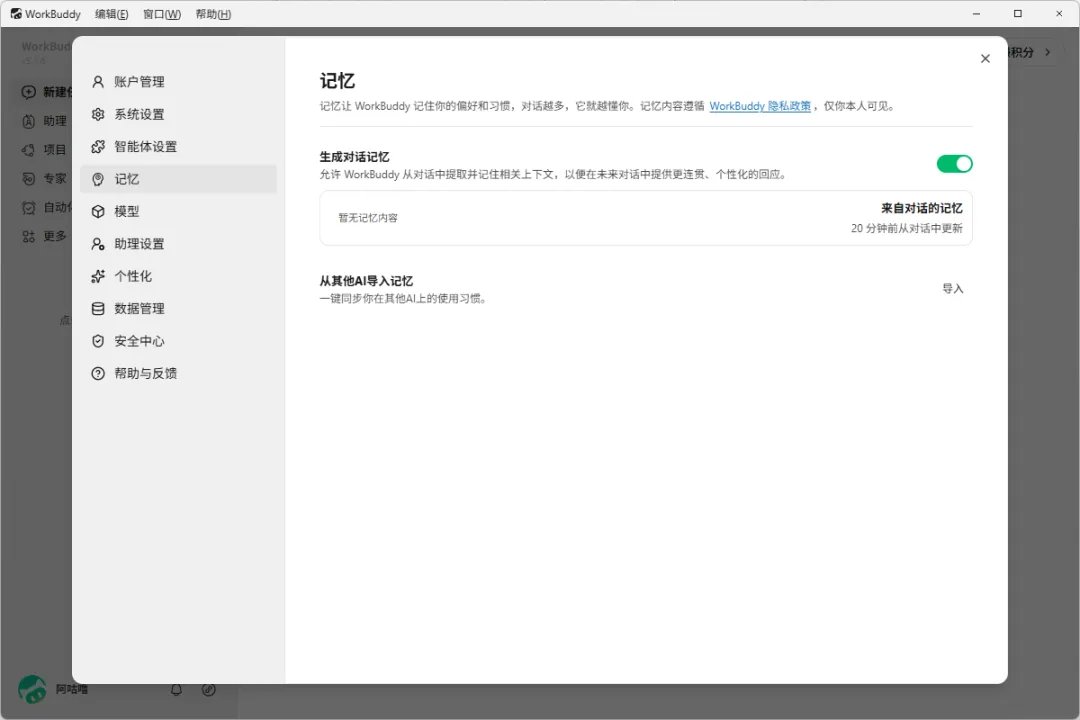Click the 助理 icon in background sidebar
Screen dimensions: 1080x720
coord(28,121)
